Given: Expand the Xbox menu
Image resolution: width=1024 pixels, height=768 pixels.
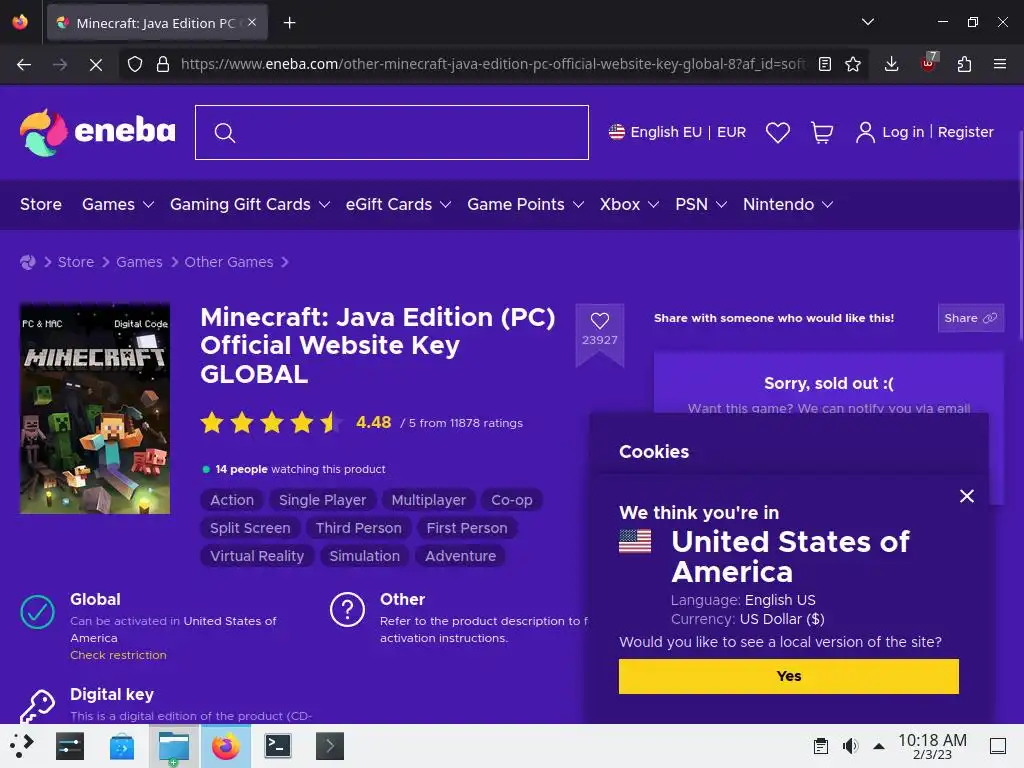Looking at the screenshot, I should point(629,204).
